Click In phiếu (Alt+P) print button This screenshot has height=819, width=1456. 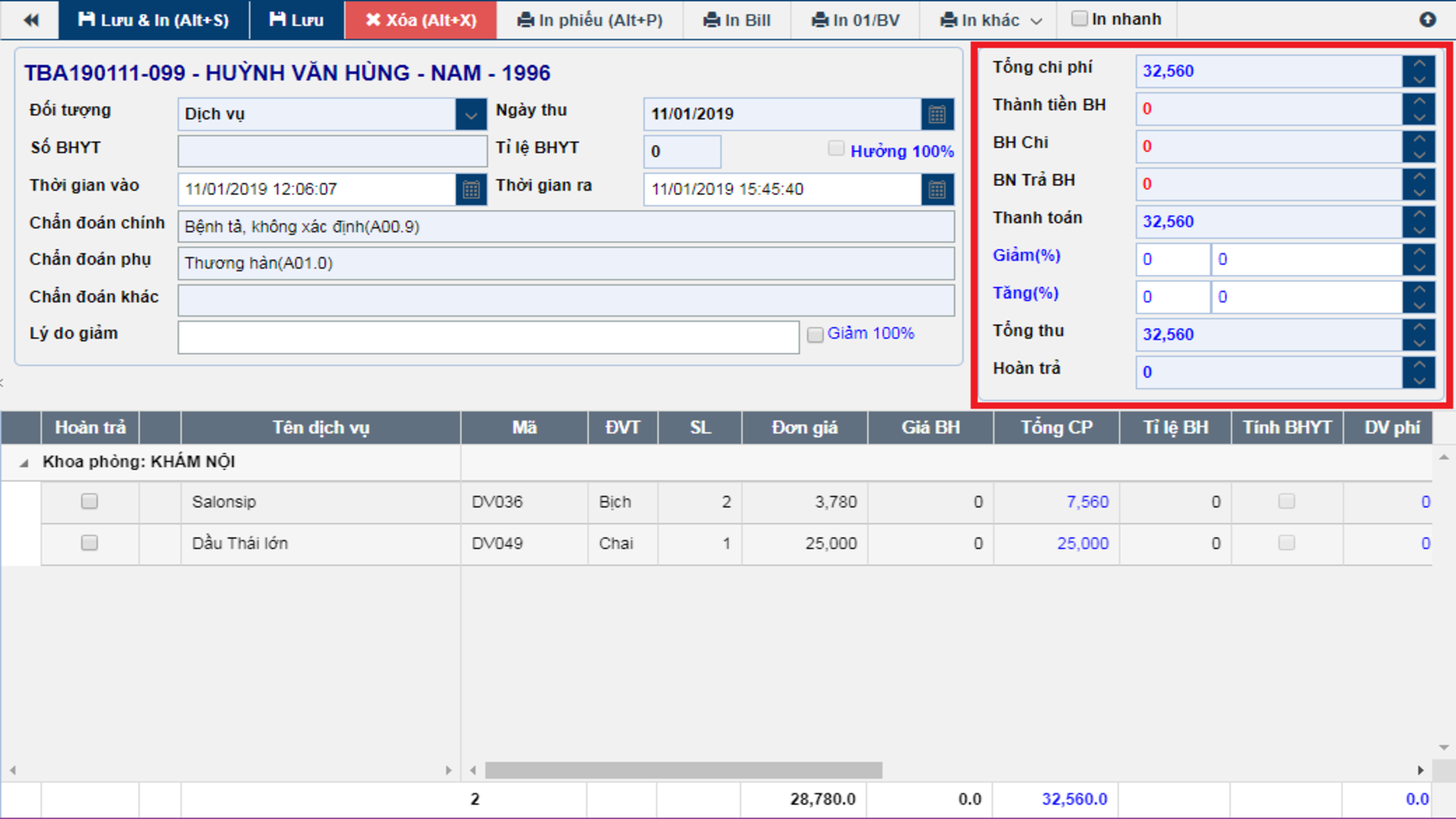coord(590,20)
